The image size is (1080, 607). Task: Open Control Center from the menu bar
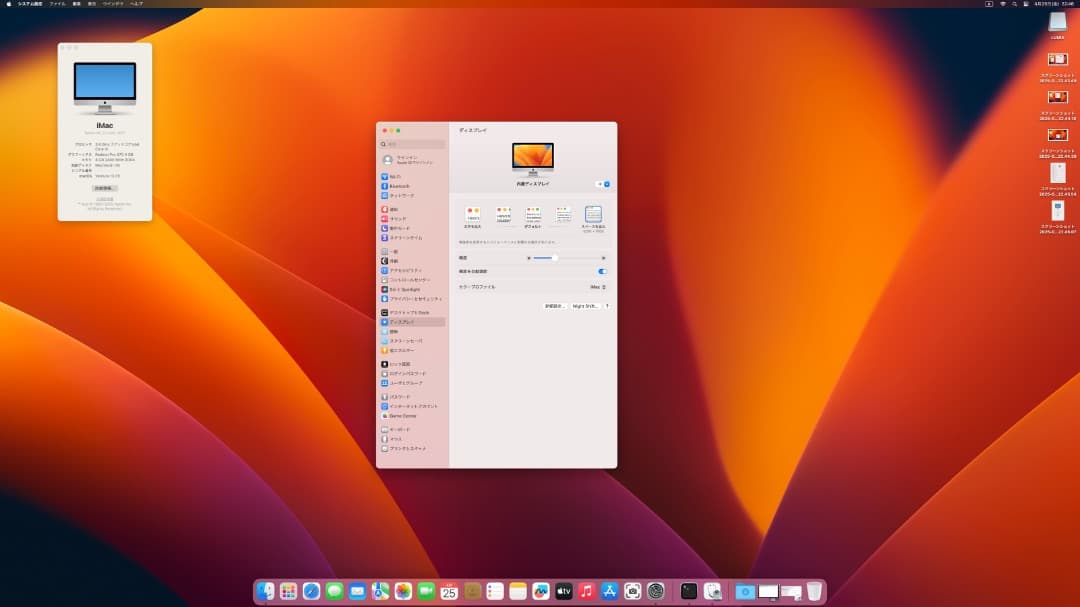1024,4
